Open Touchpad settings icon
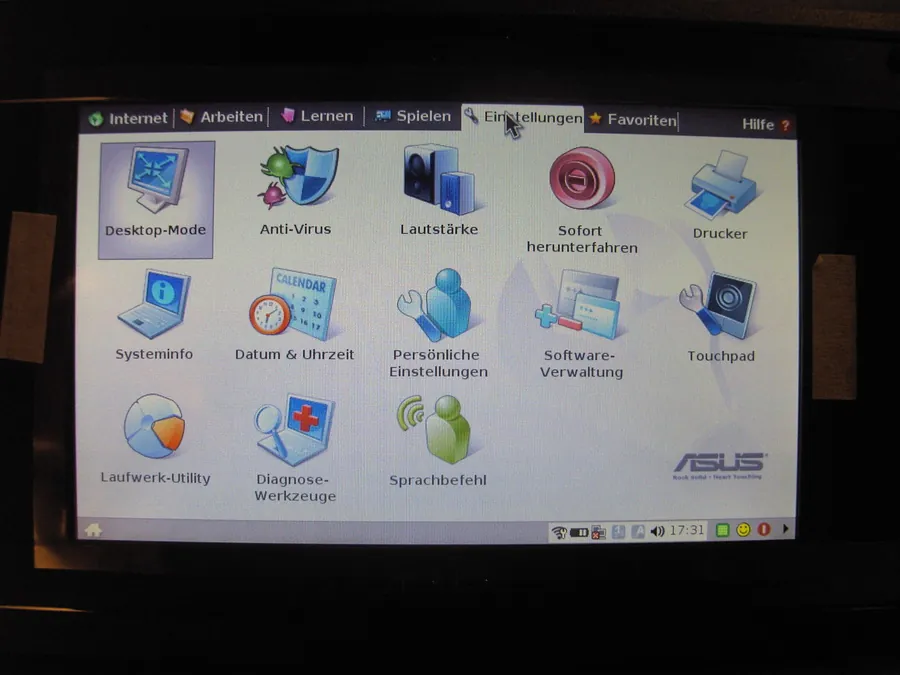The width and height of the screenshot is (900, 675). pos(720,307)
